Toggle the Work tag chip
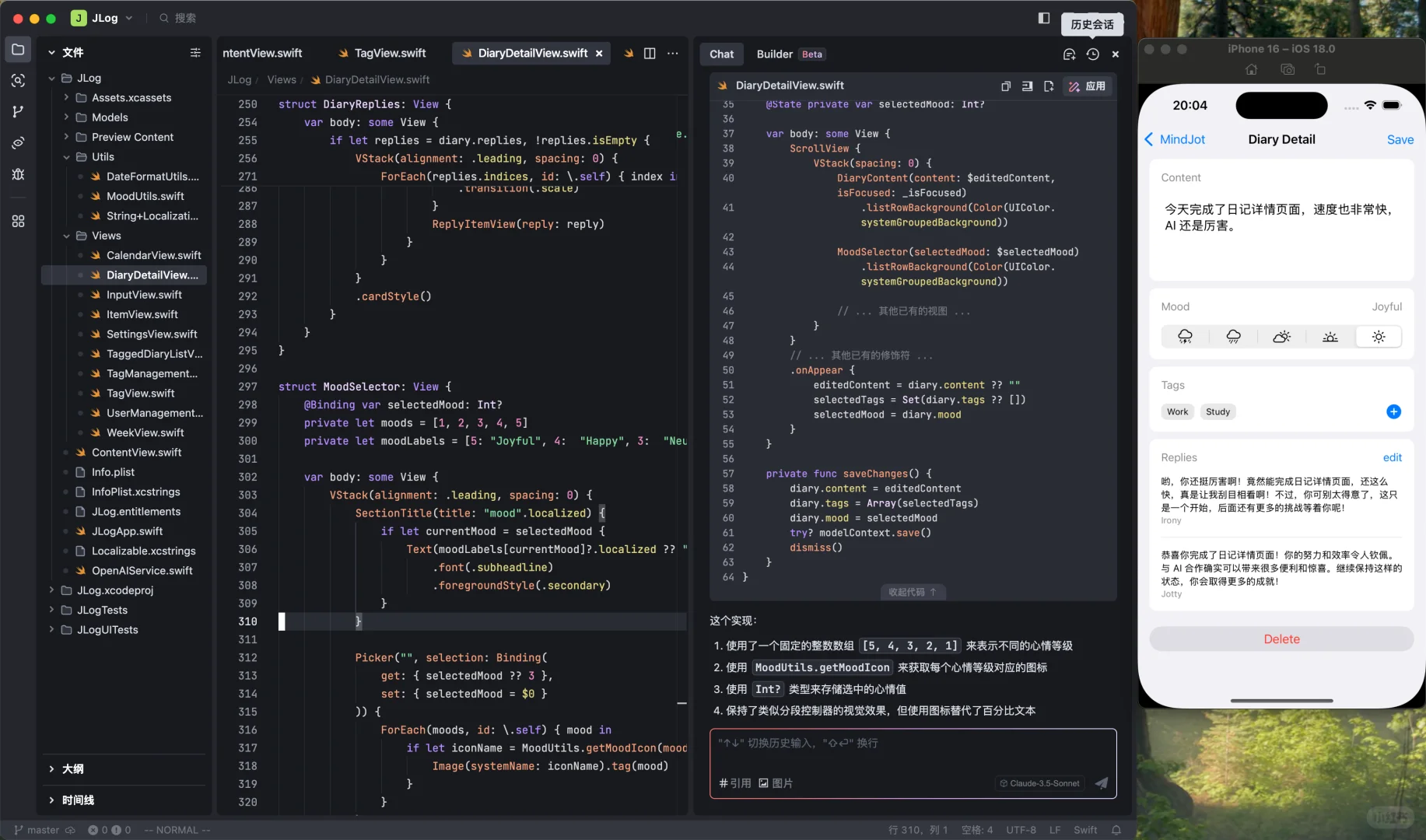 pyautogui.click(x=1177, y=411)
